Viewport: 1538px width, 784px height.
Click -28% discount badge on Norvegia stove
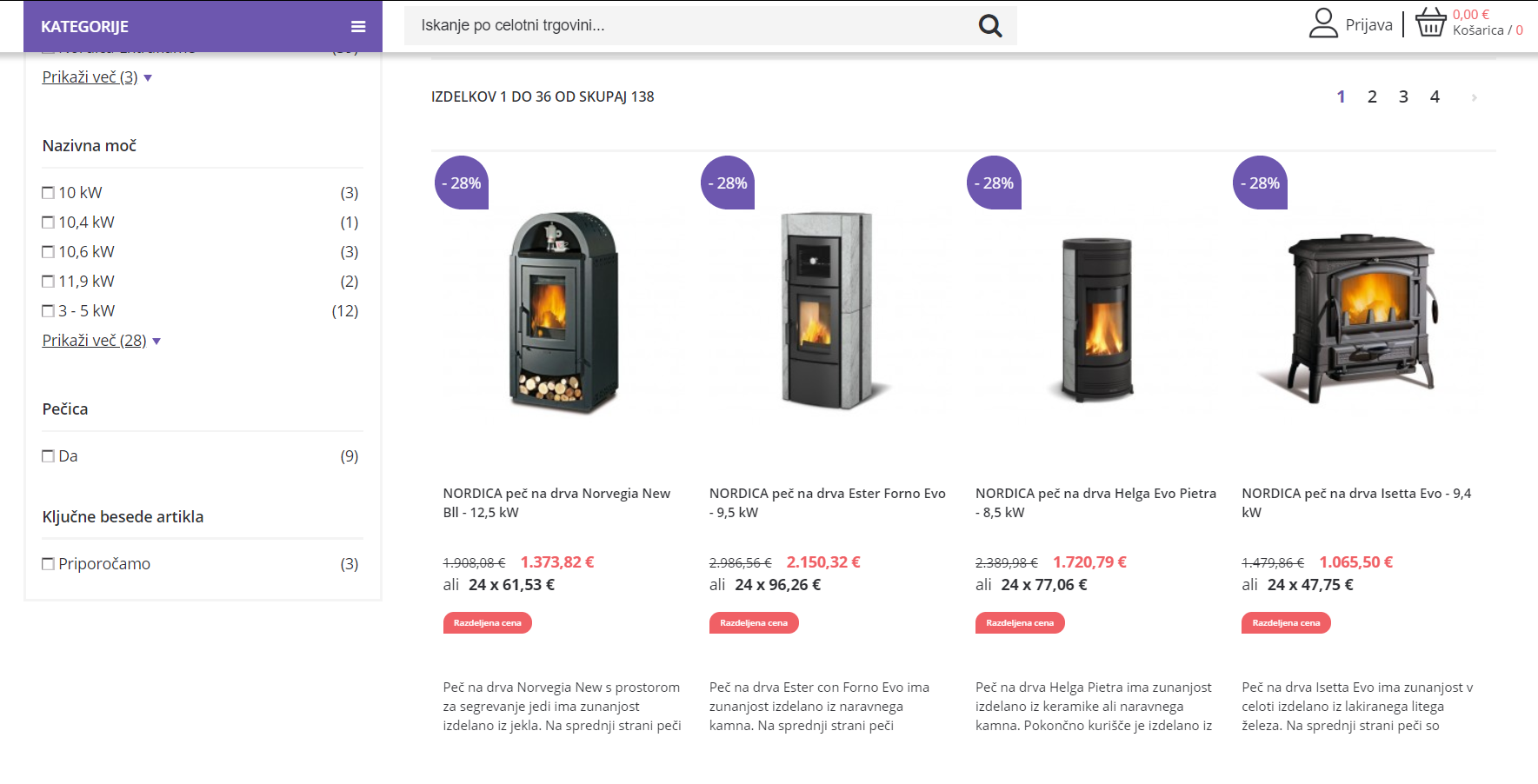pyautogui.click(x=462, y=183)
